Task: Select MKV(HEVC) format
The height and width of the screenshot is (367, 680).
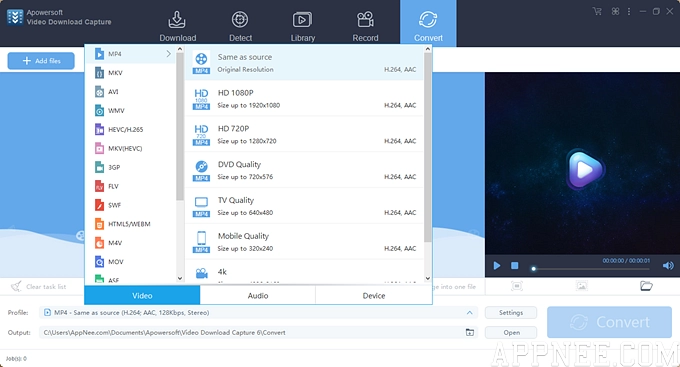Action: pyautogui.click(x=130, y=148)
